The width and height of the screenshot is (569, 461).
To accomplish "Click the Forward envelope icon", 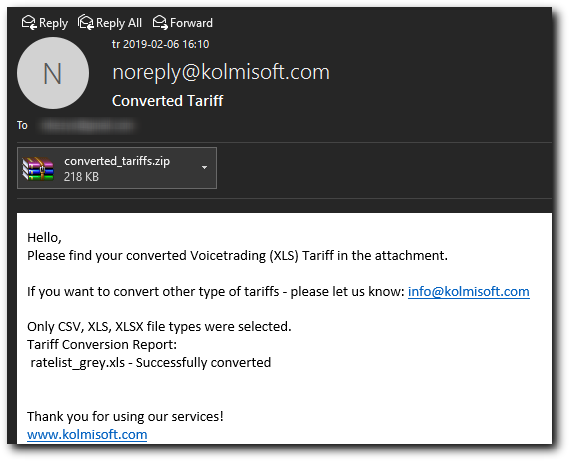I will point(160,23).
